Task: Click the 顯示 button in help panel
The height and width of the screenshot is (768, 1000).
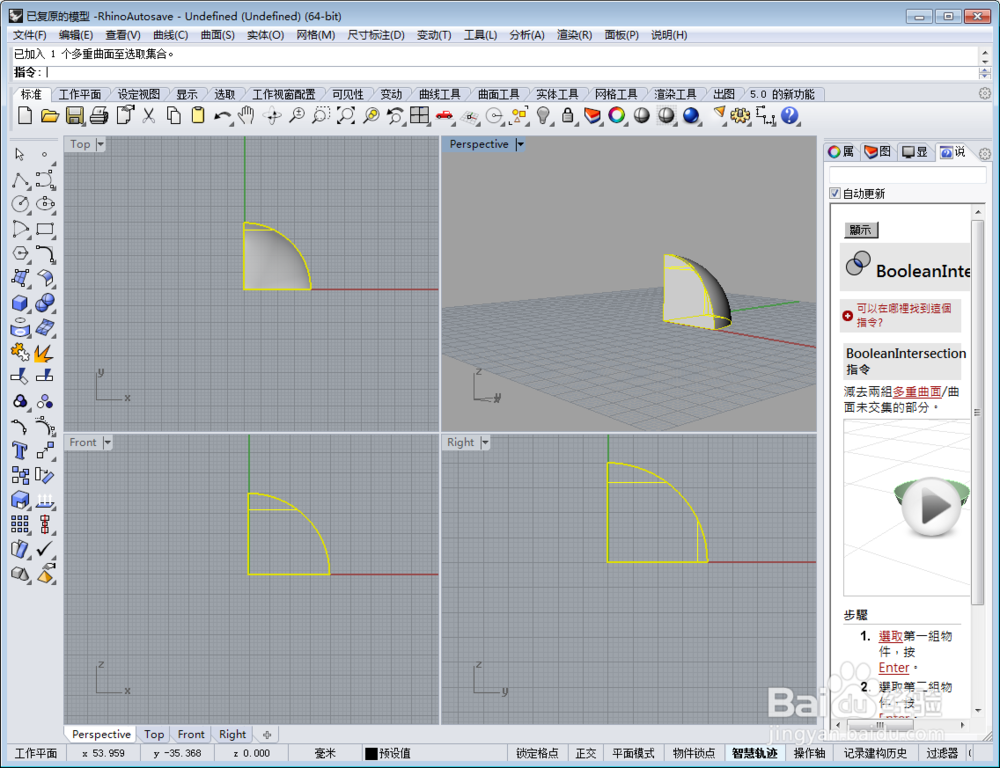Action: tap(860, 230)
